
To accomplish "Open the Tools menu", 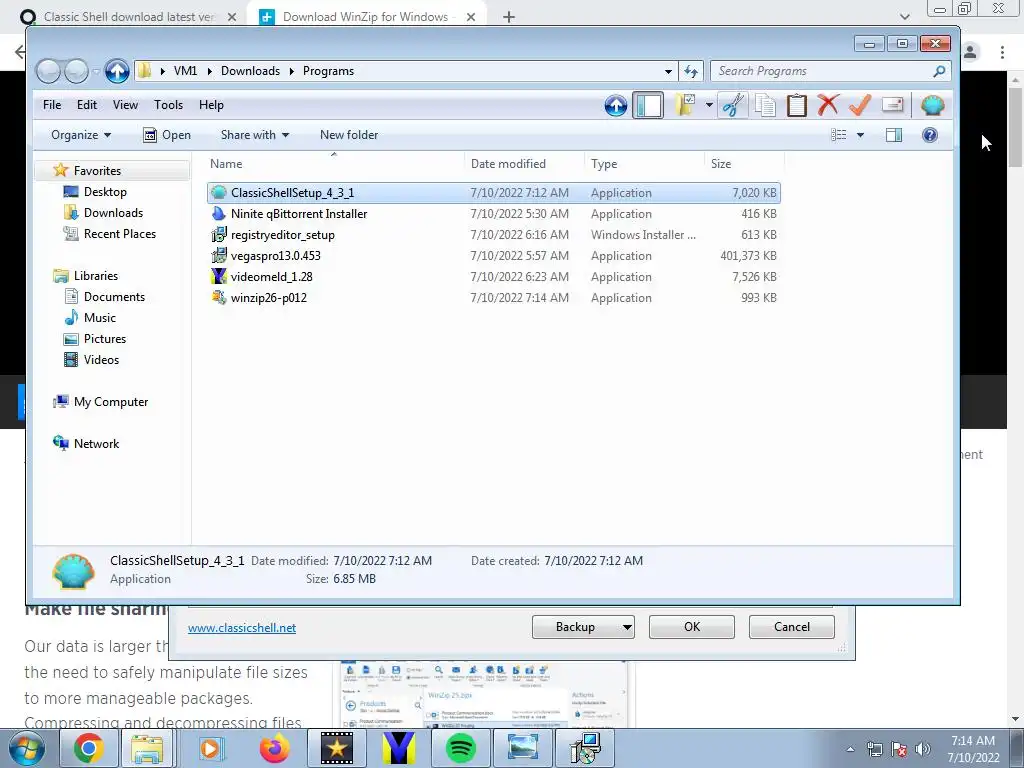I will (x=168, y=104).
